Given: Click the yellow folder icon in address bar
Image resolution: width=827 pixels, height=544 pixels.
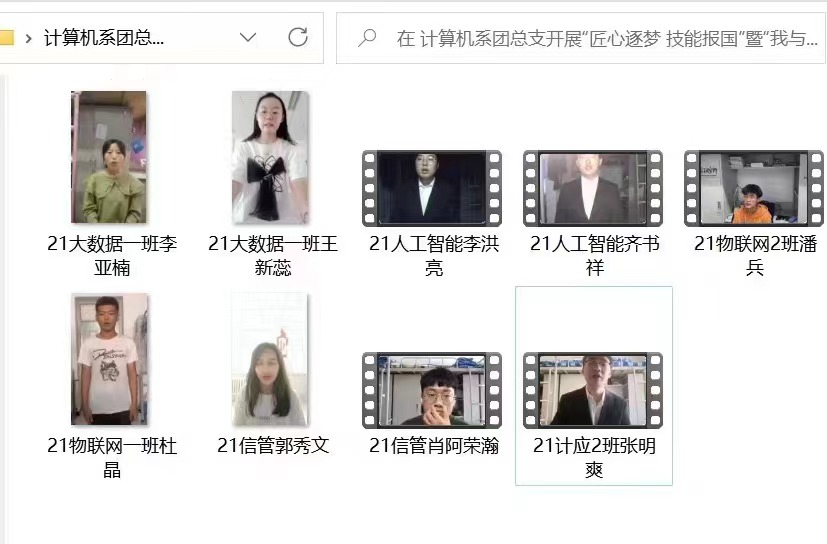Looking at the screenshot, I should click(x=6, y=38).
